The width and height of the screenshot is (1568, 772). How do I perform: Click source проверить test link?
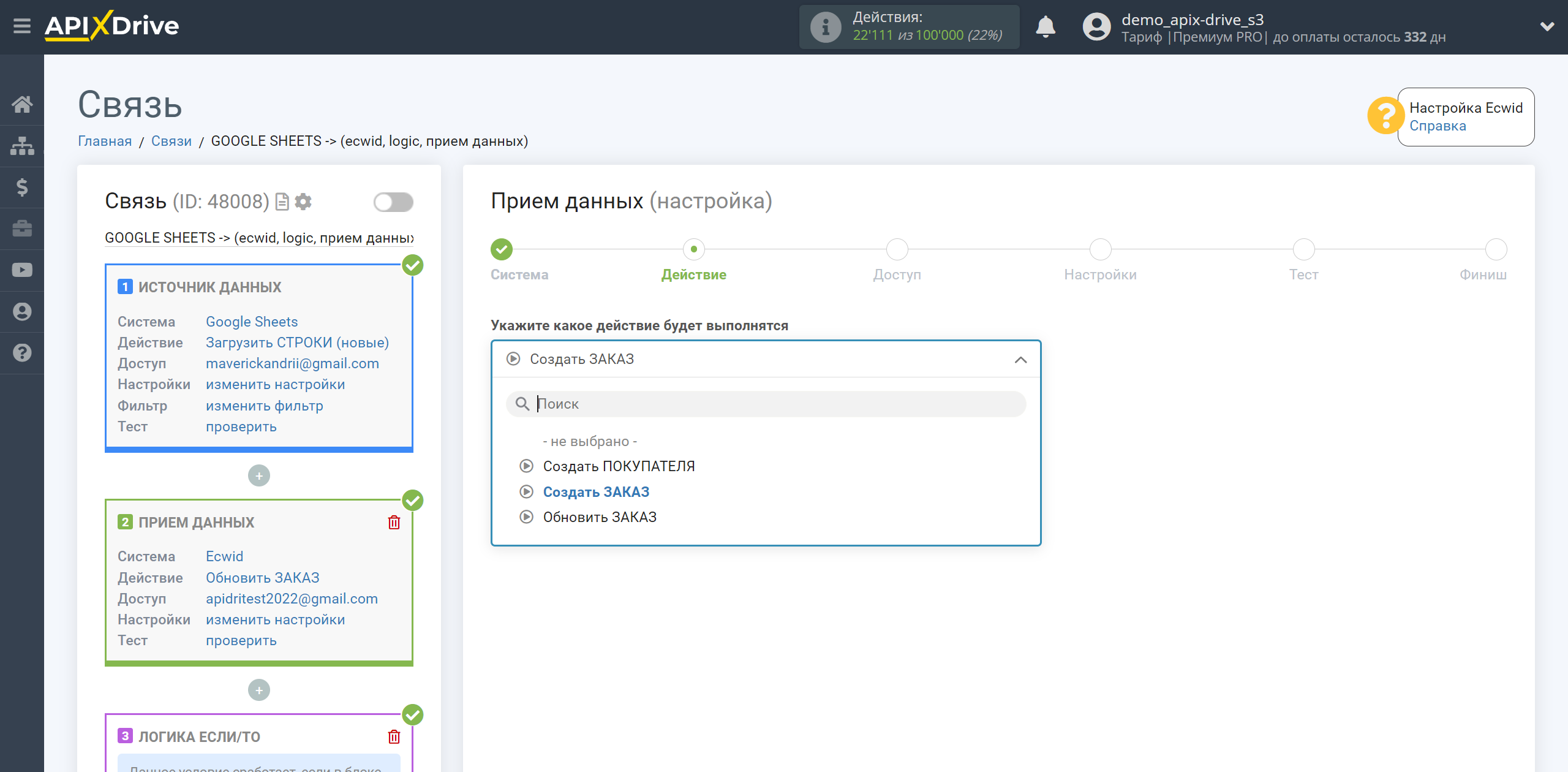tap(241, 427)
